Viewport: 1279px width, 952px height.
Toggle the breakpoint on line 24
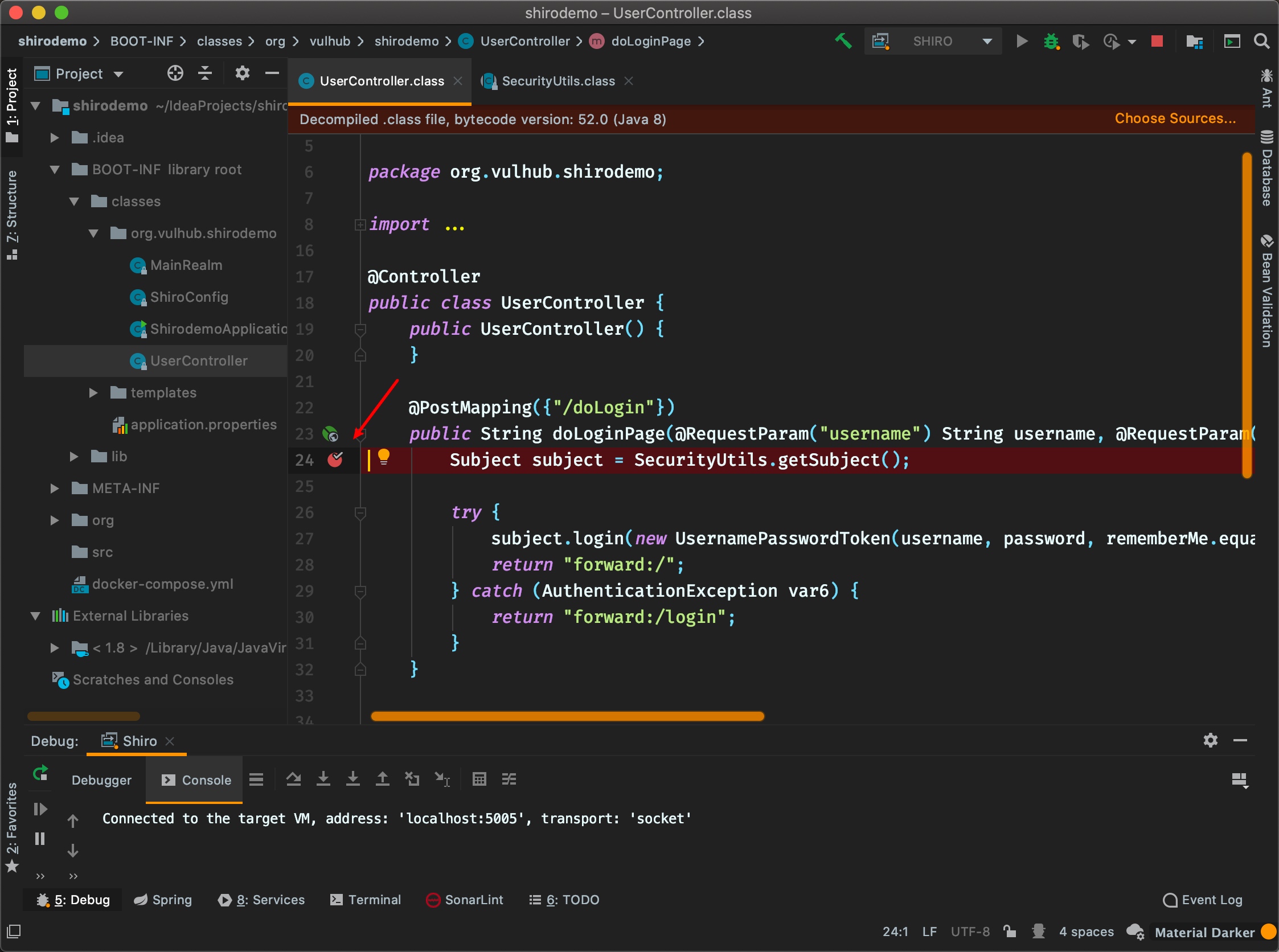tap(335, 459)
